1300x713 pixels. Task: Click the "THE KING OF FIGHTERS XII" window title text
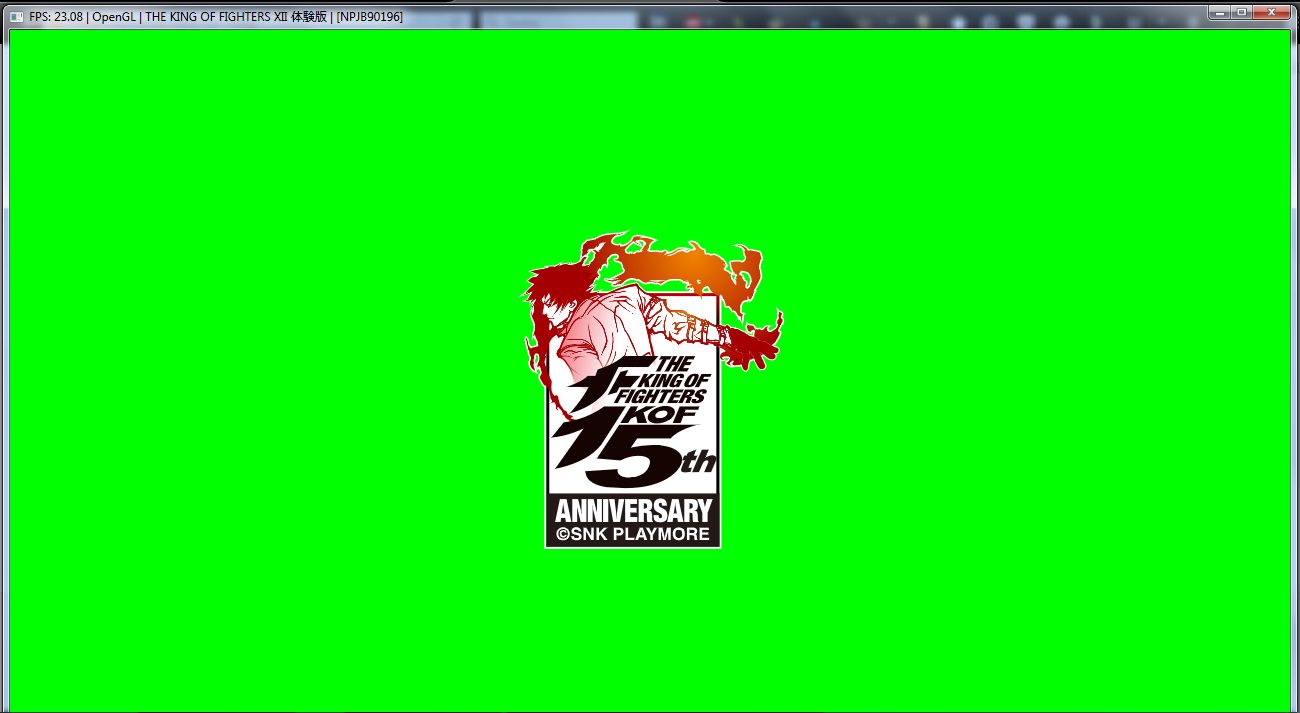(x=216, y=17)
